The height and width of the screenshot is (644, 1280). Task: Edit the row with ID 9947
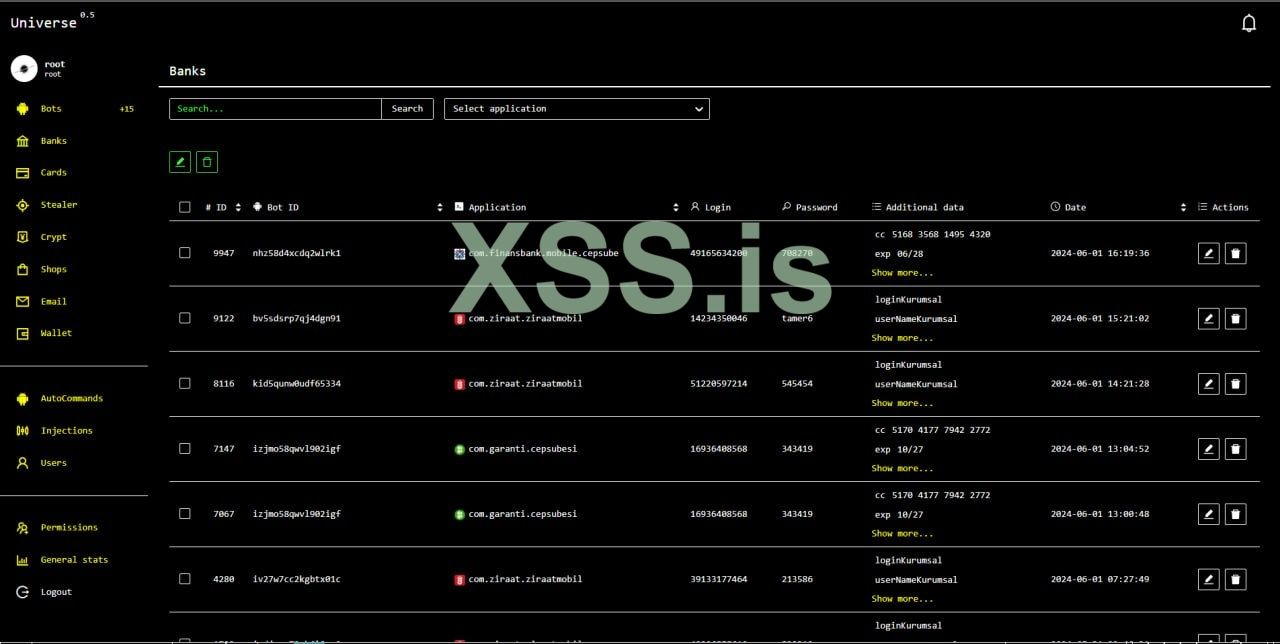1208,254
